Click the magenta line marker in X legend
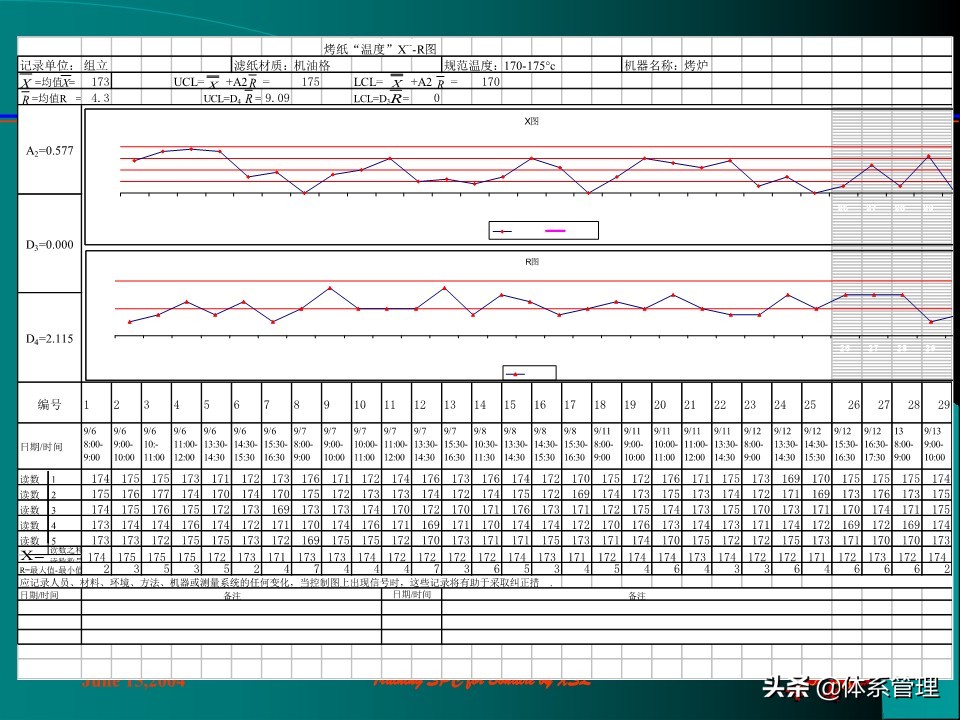This screenshot has height=720, width=960. click(x=555, y=231)
